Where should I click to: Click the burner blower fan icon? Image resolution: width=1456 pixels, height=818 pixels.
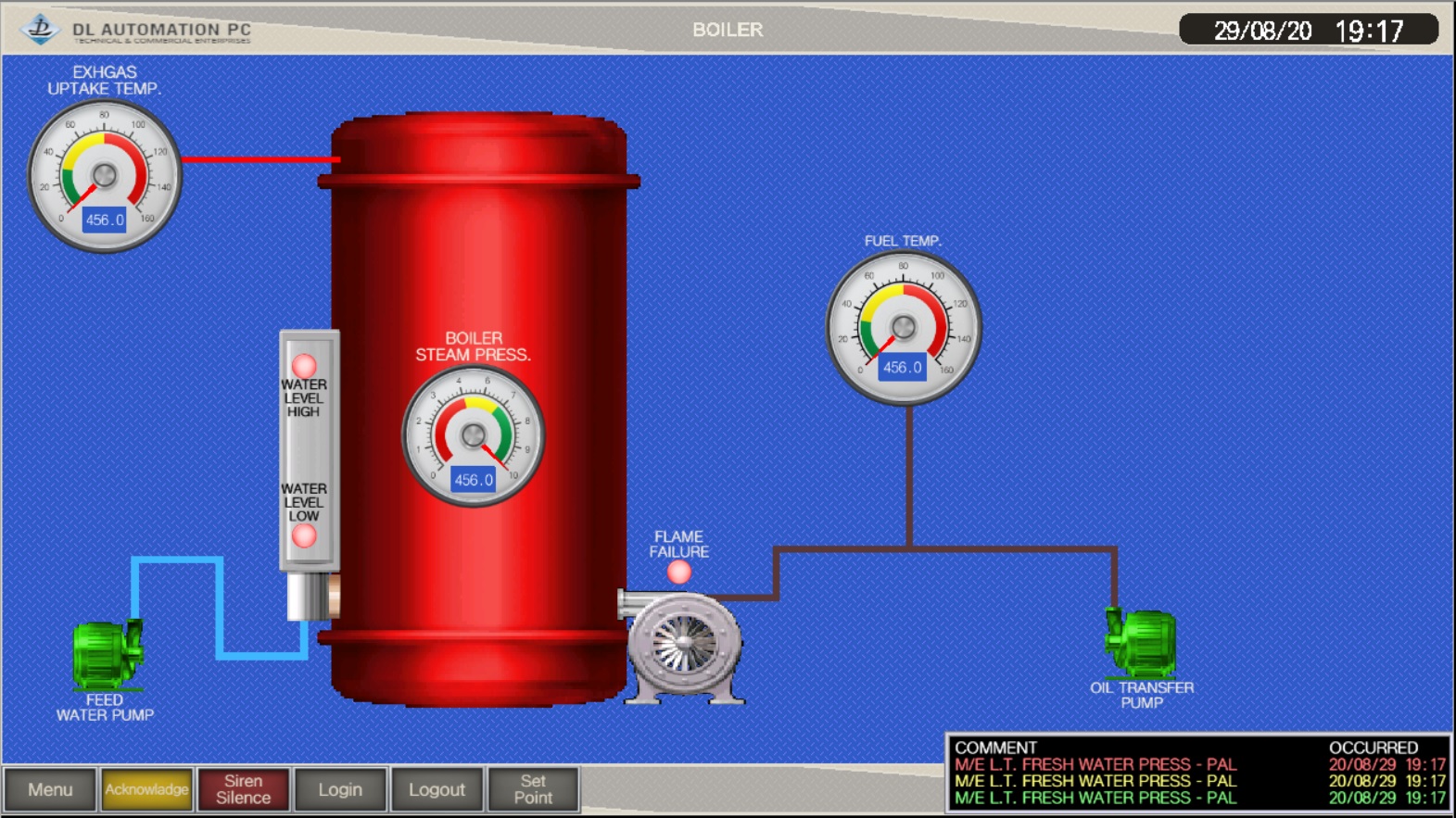[x=684, y=645]
